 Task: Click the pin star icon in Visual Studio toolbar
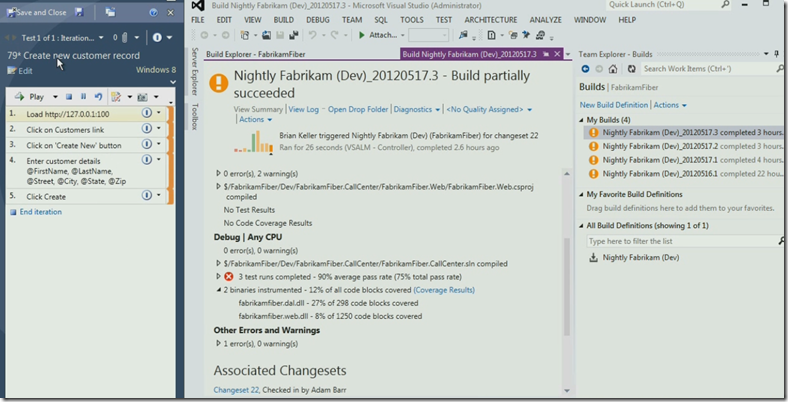[x=526, y=35]
